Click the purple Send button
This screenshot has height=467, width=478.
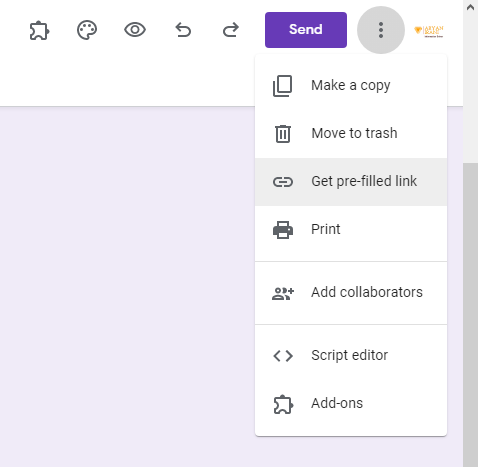(x=306, y=30)
